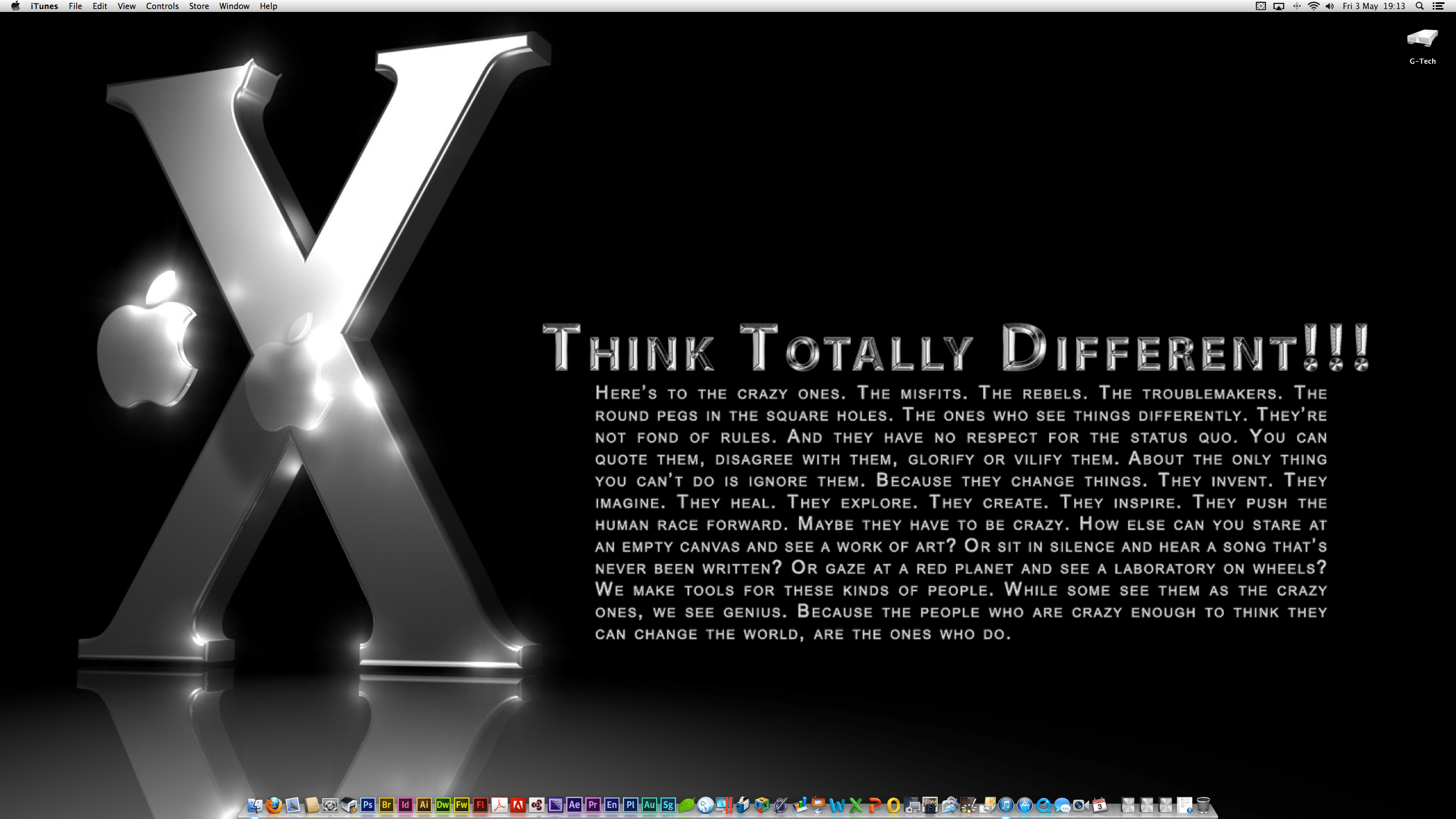
Task: Open the green leaf app icon
Action: click(x=686, y=805)
